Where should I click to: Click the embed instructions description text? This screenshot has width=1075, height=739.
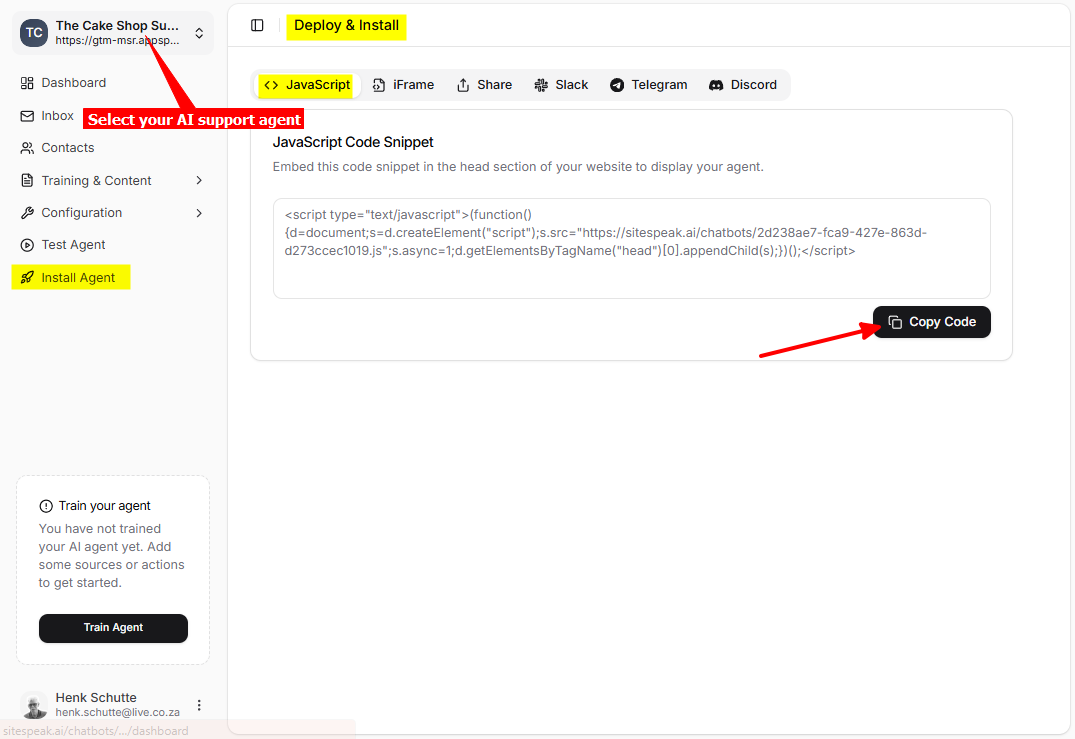click(518, 167)
